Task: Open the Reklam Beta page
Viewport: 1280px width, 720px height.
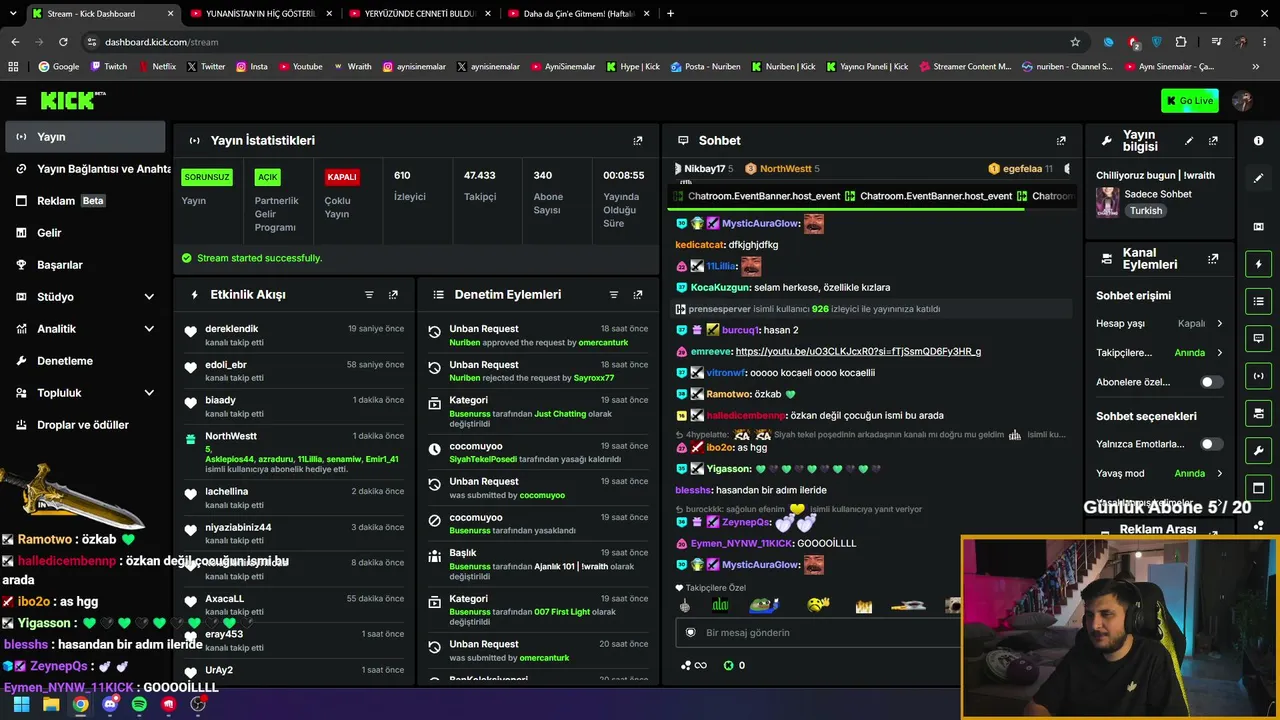Action: tap(85, 201)
